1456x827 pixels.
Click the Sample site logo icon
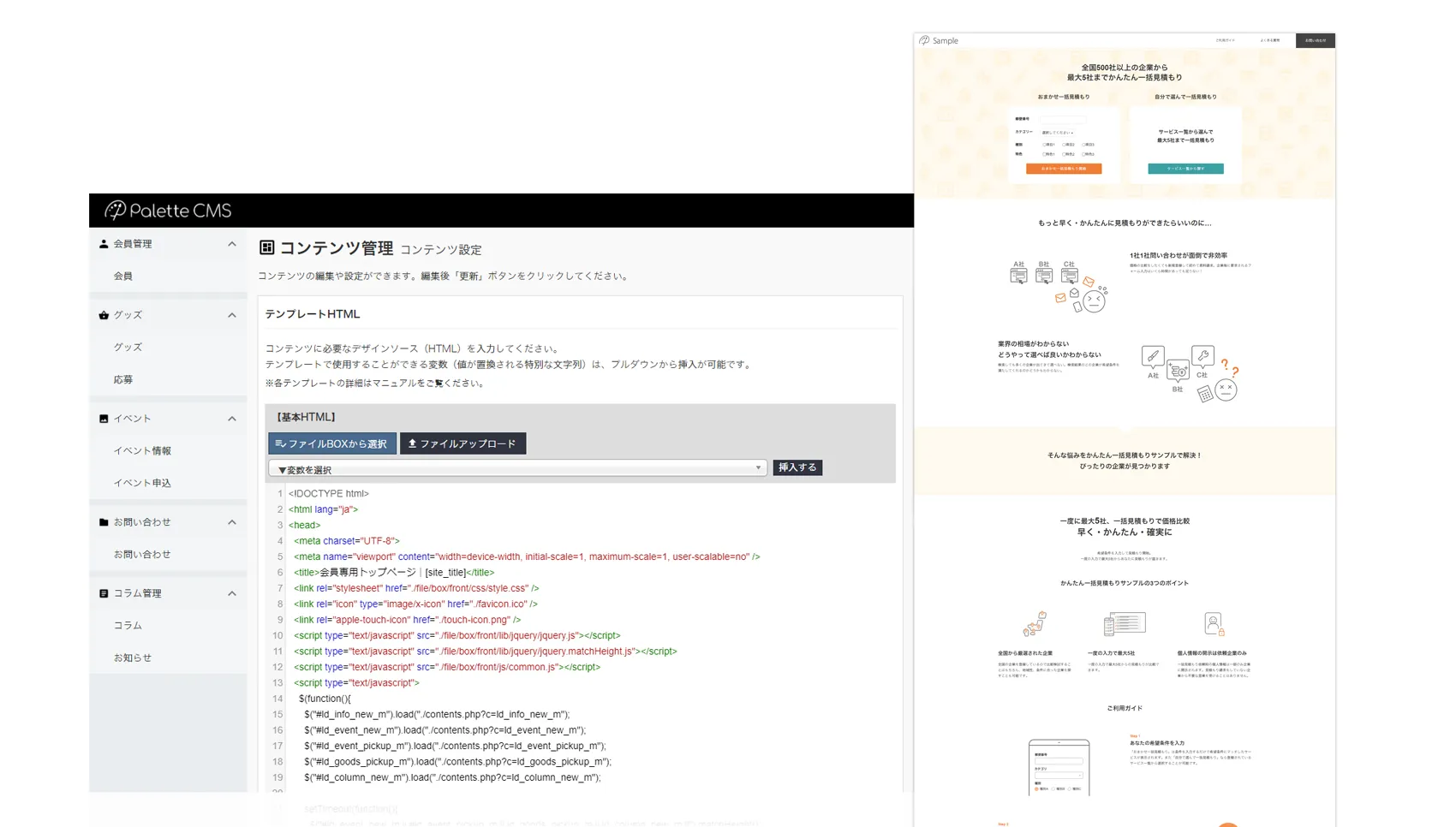coord(925,39)
